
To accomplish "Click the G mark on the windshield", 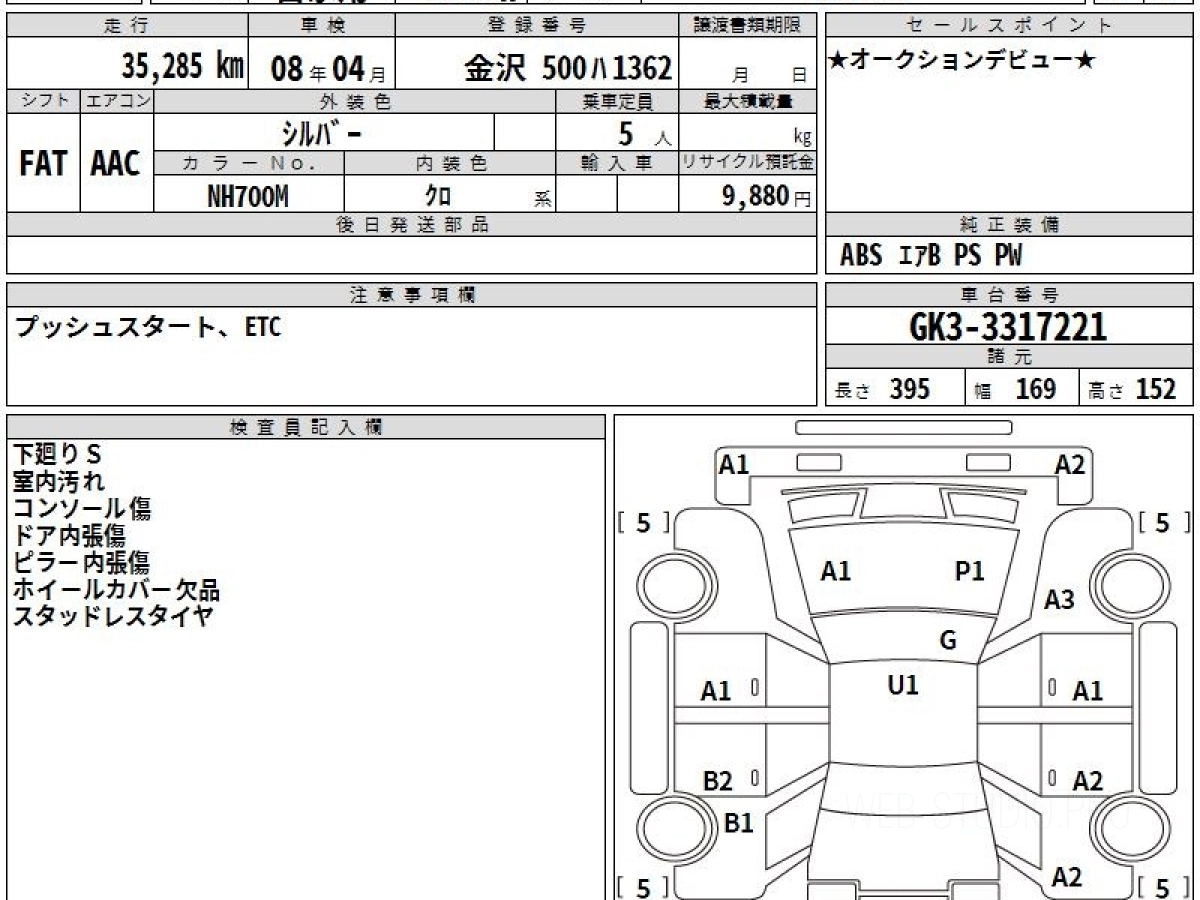I will [948, 641].
